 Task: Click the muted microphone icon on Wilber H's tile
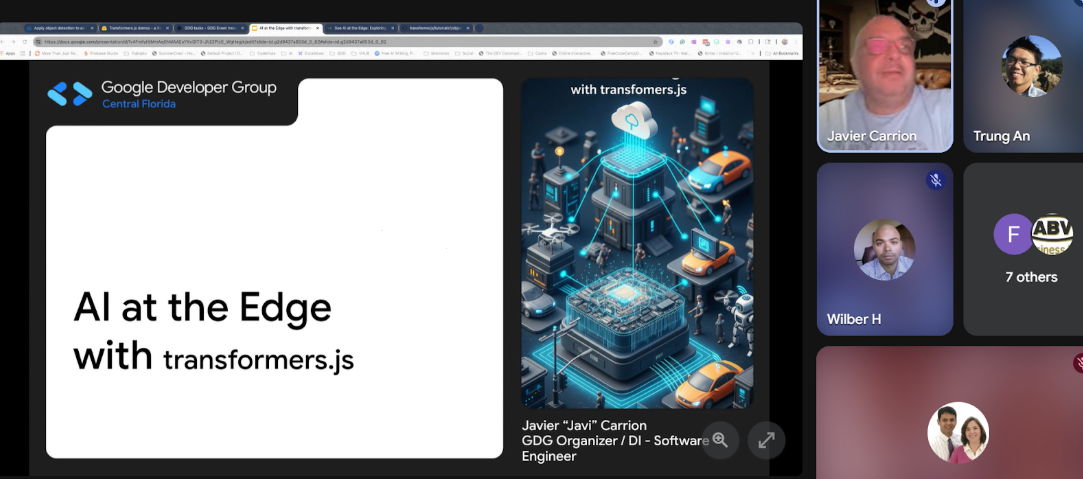(936, 180)
